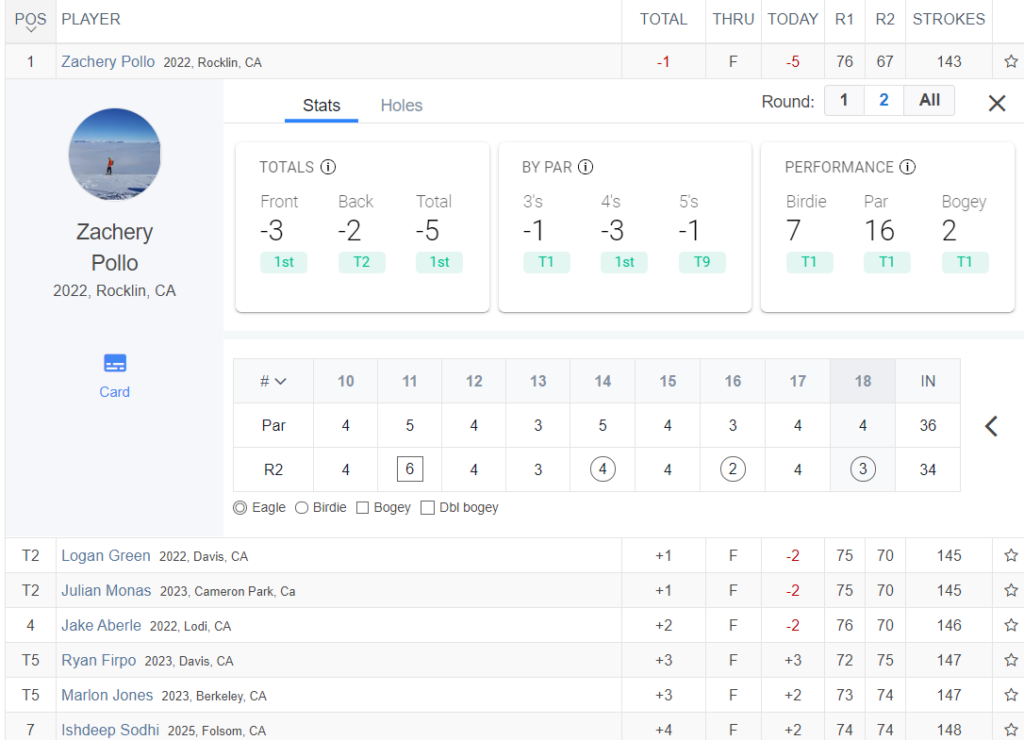Click Zachery Pollo's today score -5

click(x=792, y=61)
